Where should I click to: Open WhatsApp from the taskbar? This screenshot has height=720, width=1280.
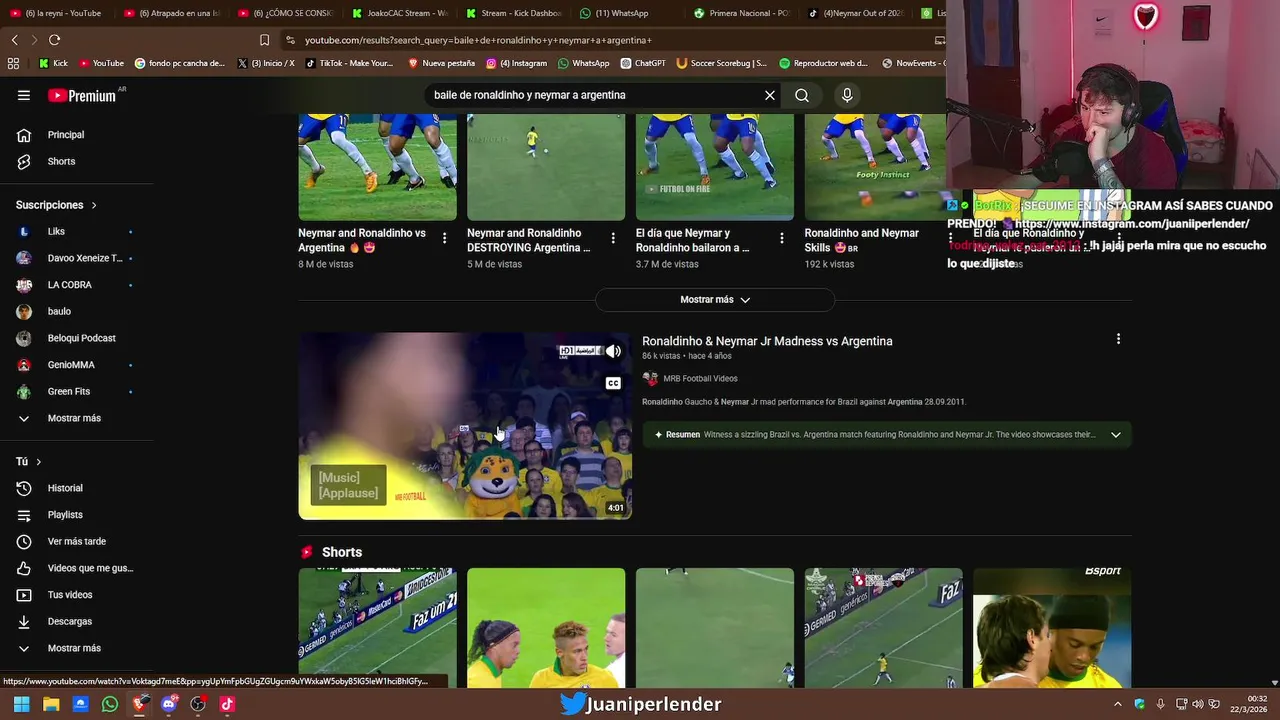[110, 704]
